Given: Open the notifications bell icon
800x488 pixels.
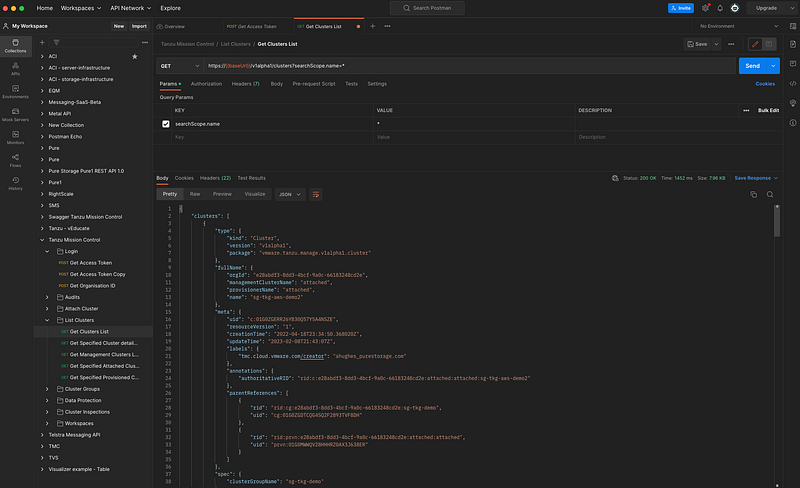Looking at the screenshot, I should pos(720,8).
